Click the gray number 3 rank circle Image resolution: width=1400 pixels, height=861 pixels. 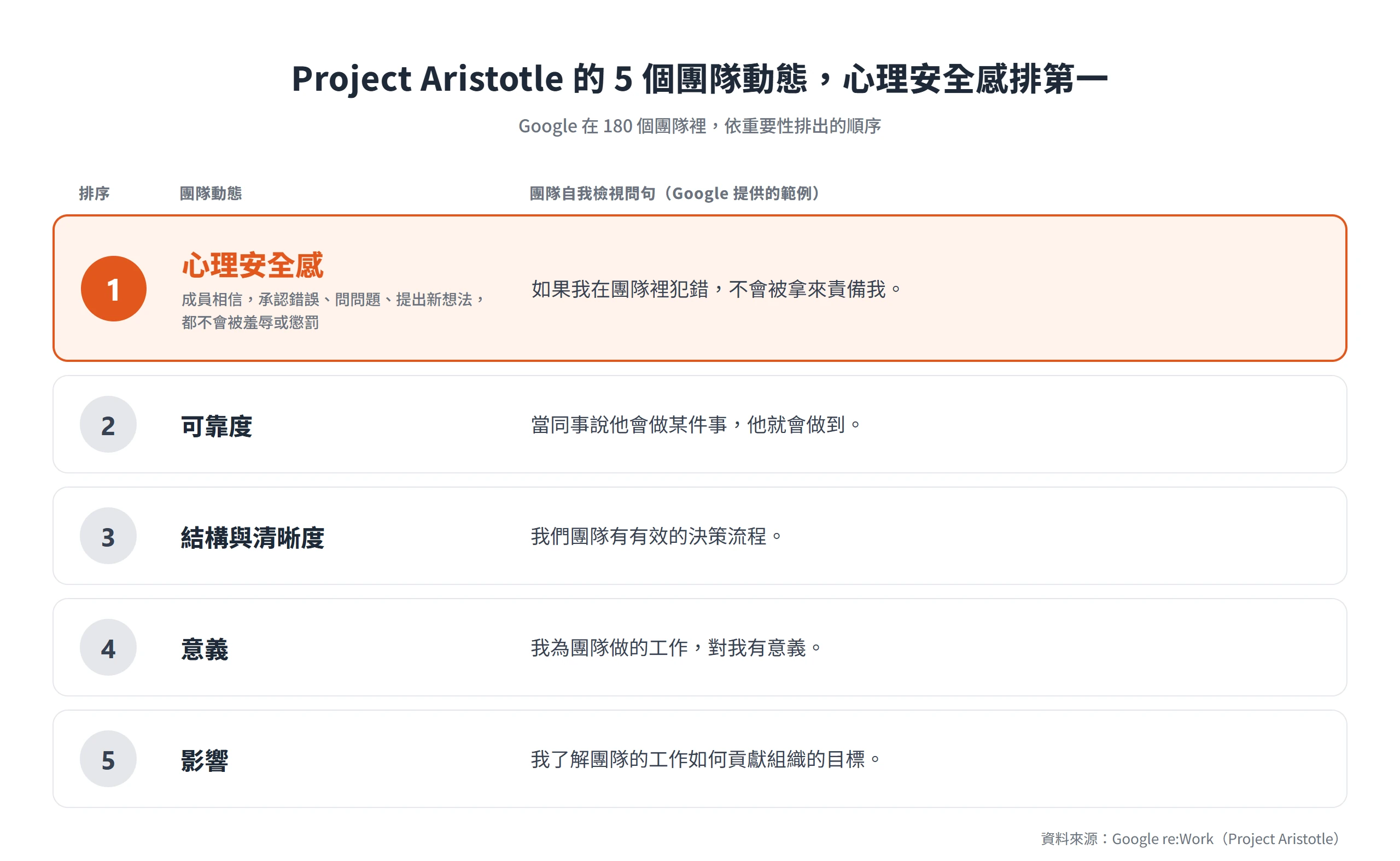(x=108, y=536)
